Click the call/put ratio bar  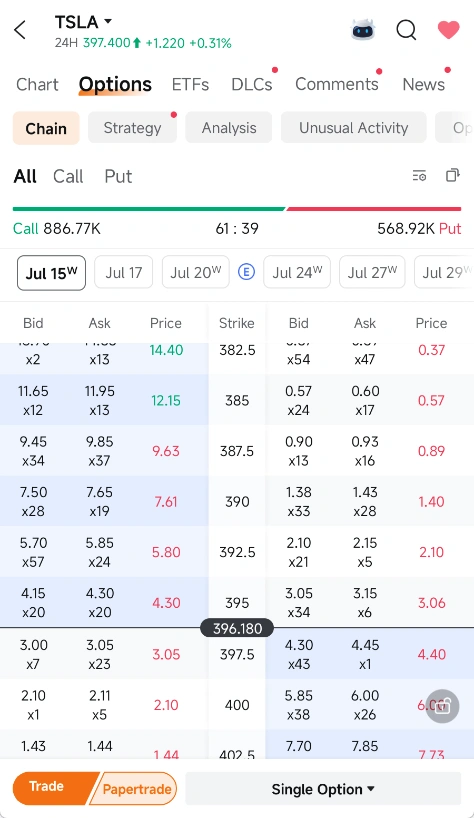[x=237, y=209]
